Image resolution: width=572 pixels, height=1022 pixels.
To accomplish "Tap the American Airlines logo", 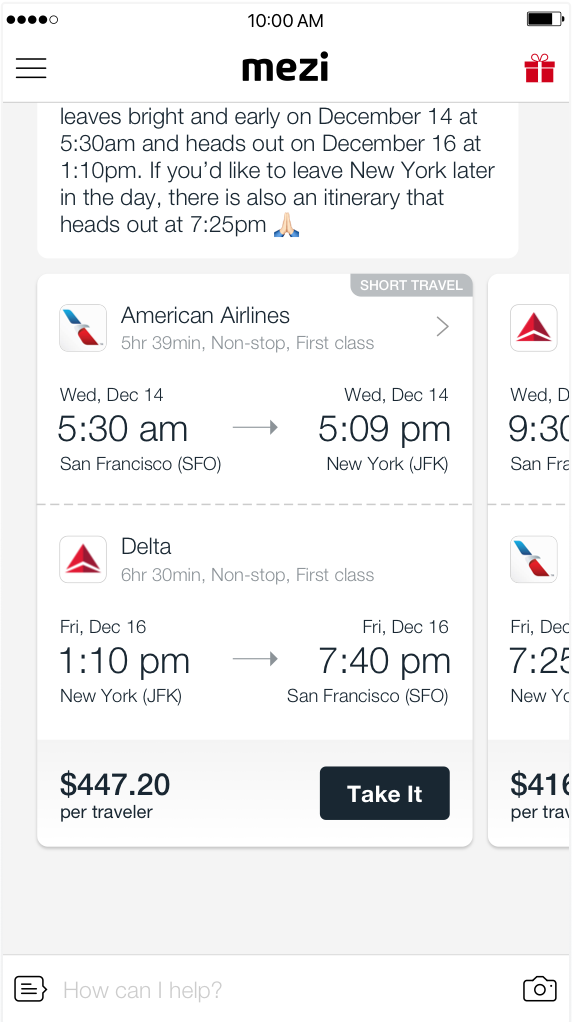I will pyautogui.click(x=83, y=328).
